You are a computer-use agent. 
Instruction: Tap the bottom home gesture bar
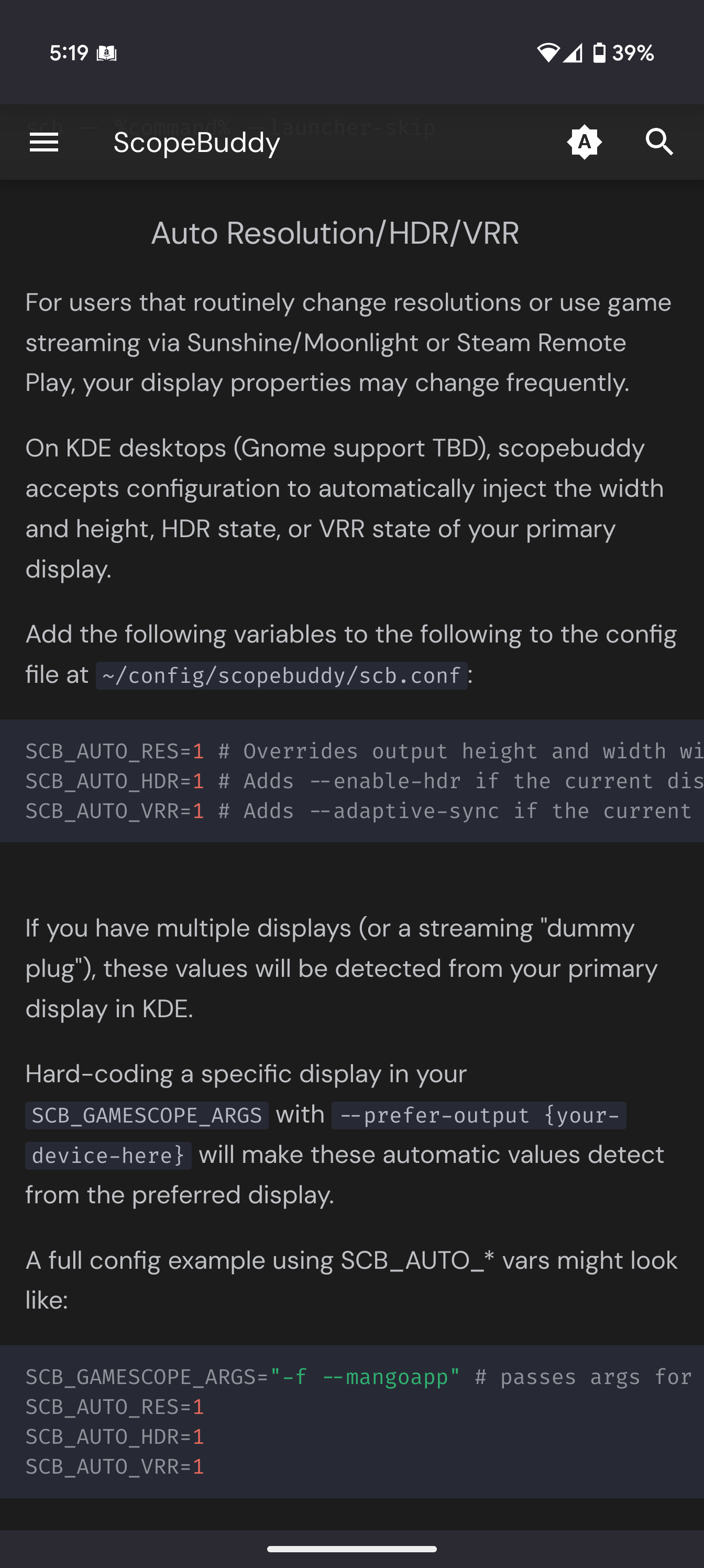tap(351, 1549)
